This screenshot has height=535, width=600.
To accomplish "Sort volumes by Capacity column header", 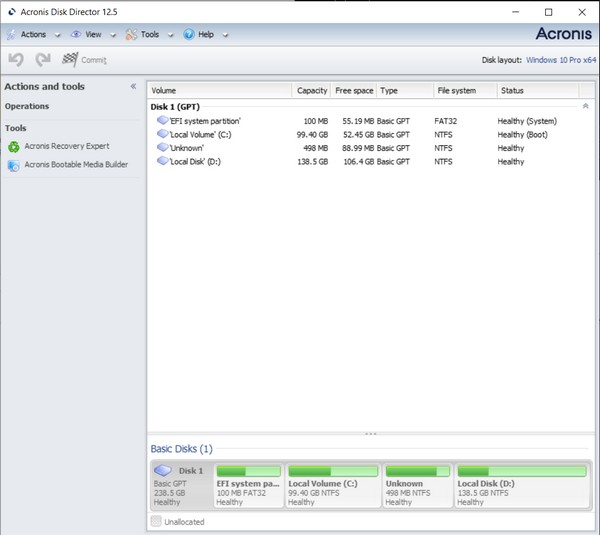I will (312, 90).
